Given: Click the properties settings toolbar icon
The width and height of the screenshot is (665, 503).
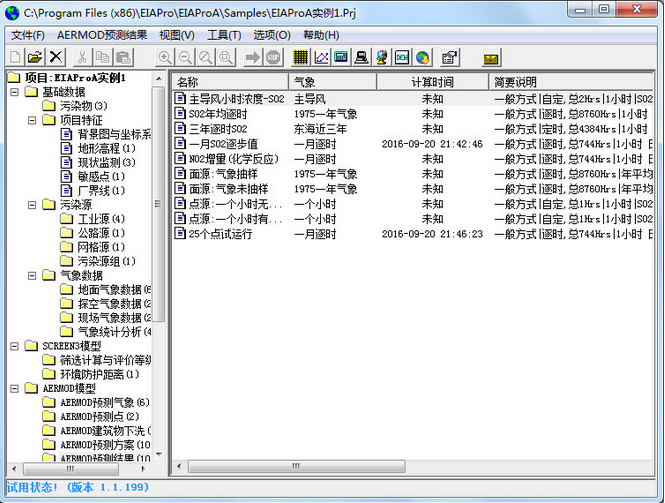Looking at the screenshot, I should tap(450, 57).
